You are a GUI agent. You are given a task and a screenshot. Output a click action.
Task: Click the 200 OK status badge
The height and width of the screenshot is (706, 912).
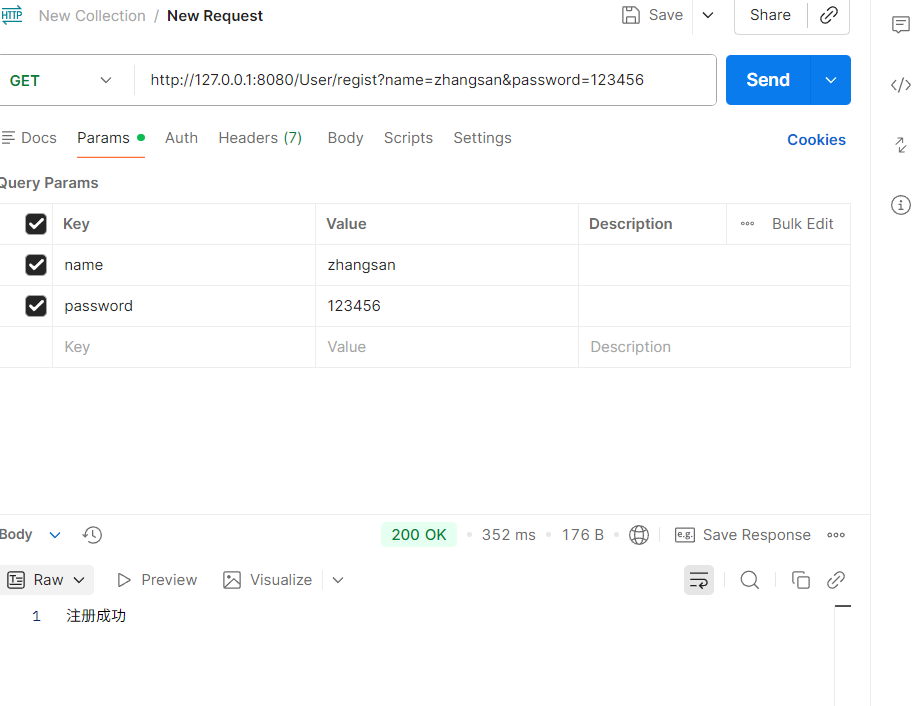419,534
